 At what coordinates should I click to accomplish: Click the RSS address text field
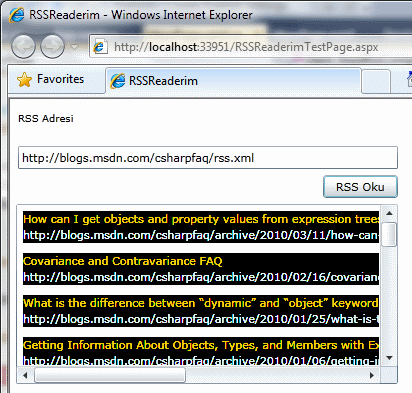pos(208,157)
